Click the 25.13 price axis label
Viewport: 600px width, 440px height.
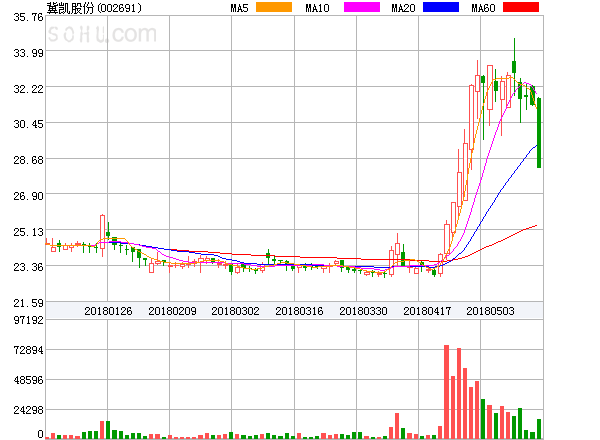(28, 232)
